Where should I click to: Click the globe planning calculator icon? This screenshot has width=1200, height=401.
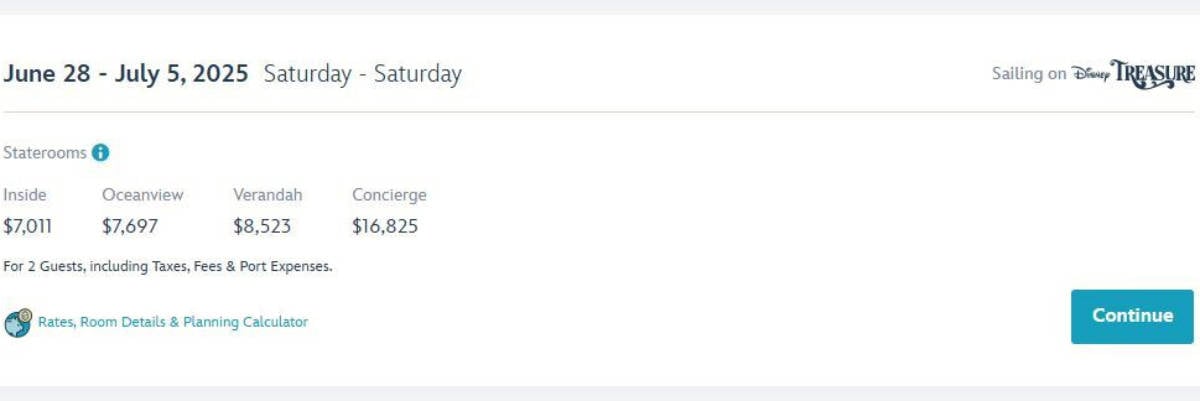(17, 323)
